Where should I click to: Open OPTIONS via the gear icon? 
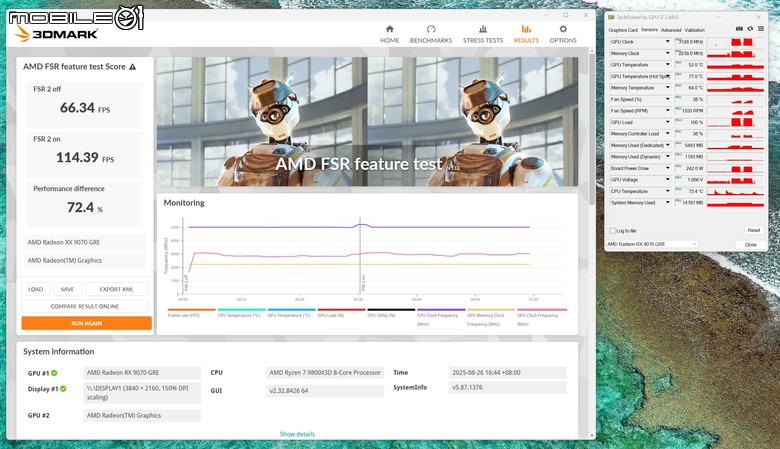tap(563, 29)
